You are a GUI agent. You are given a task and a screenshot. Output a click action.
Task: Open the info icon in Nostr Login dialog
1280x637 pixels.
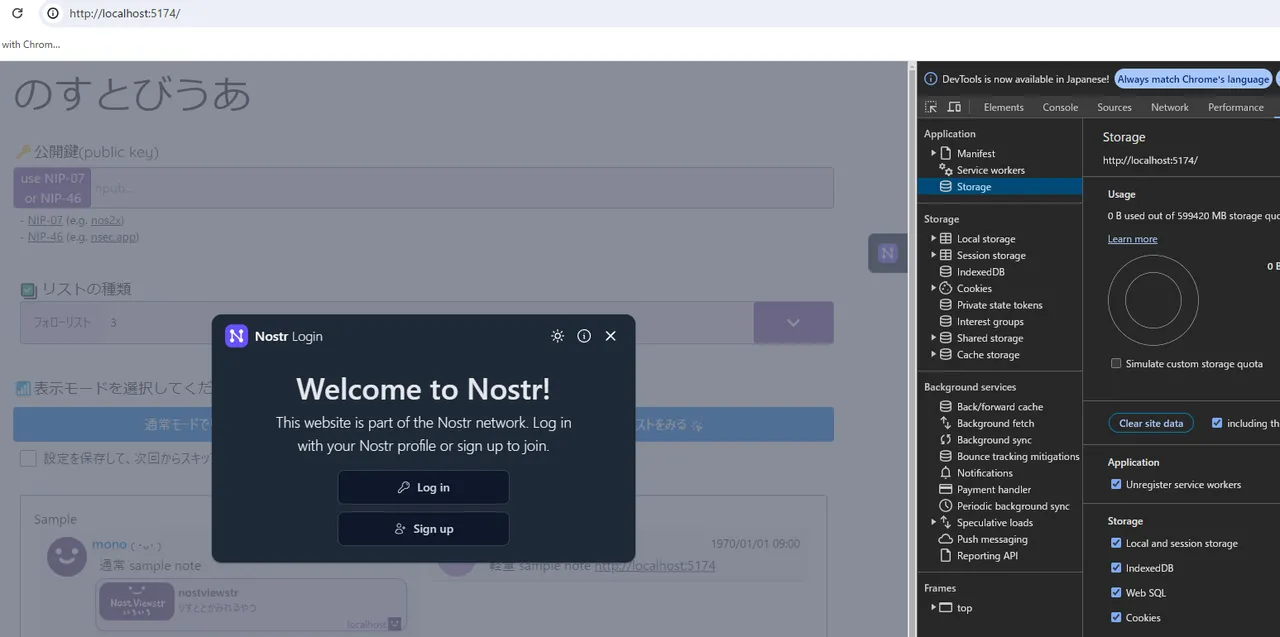(x=584, y=336)
